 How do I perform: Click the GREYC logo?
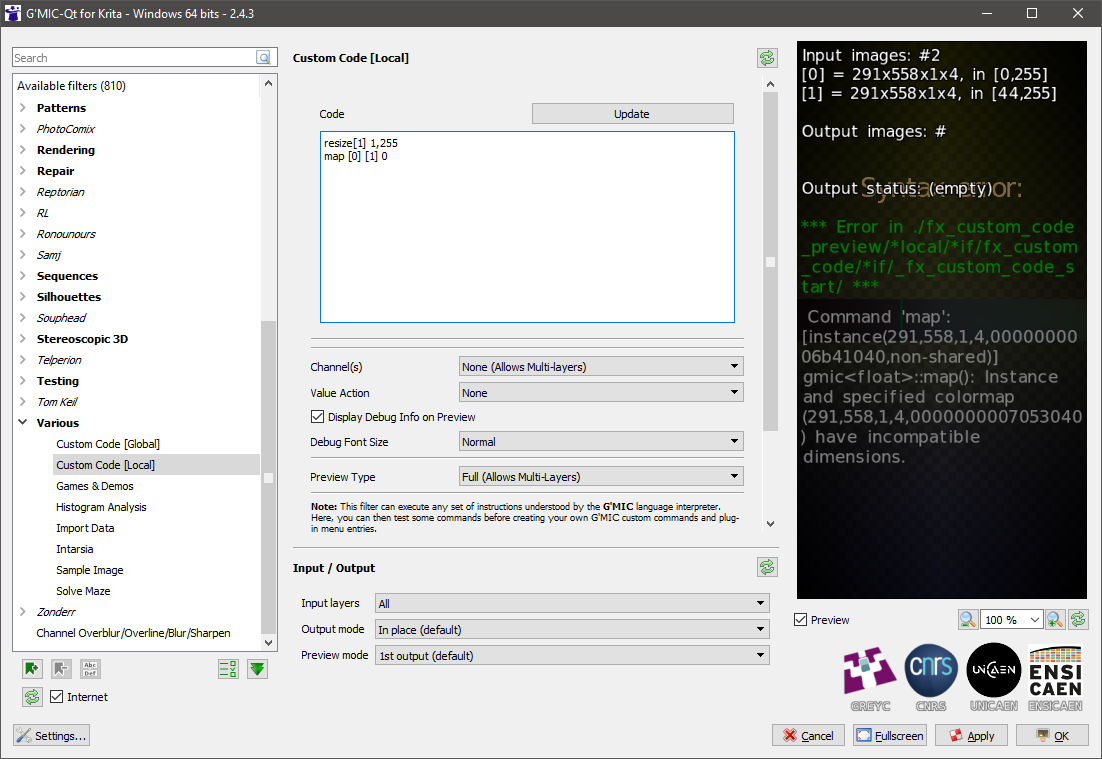[x=870, y=678]
